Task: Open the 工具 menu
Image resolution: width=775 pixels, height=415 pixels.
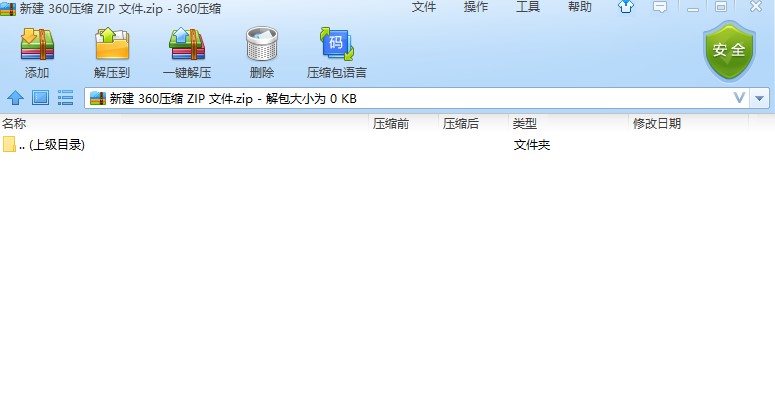Action: click(x=528, y=7)
